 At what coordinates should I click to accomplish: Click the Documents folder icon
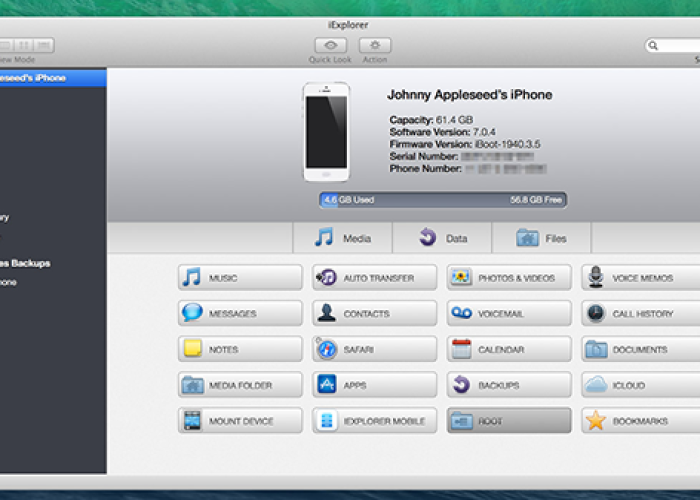click(596, 349)
